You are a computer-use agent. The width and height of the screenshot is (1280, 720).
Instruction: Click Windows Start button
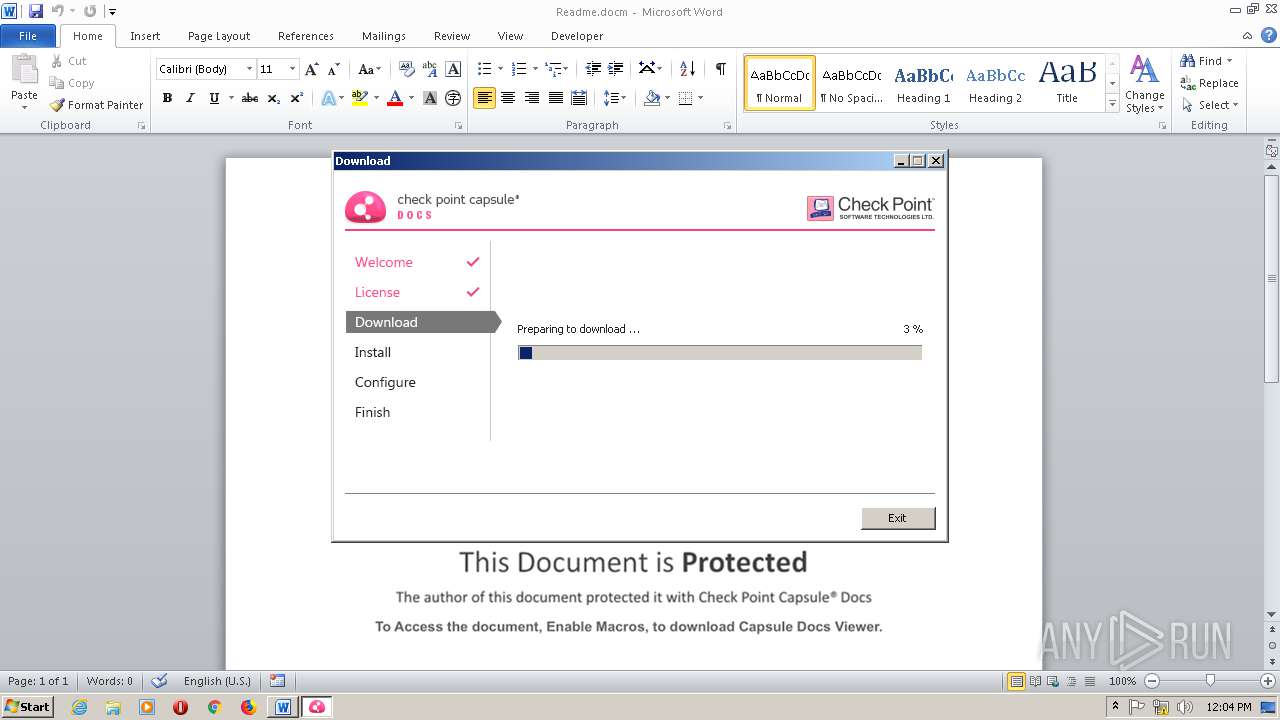(x=28, y=707)
